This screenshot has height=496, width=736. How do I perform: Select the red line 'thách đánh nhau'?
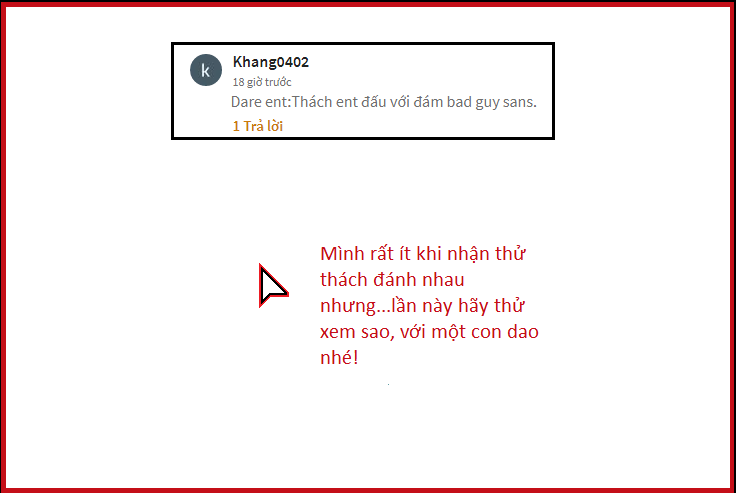point(392,280)
